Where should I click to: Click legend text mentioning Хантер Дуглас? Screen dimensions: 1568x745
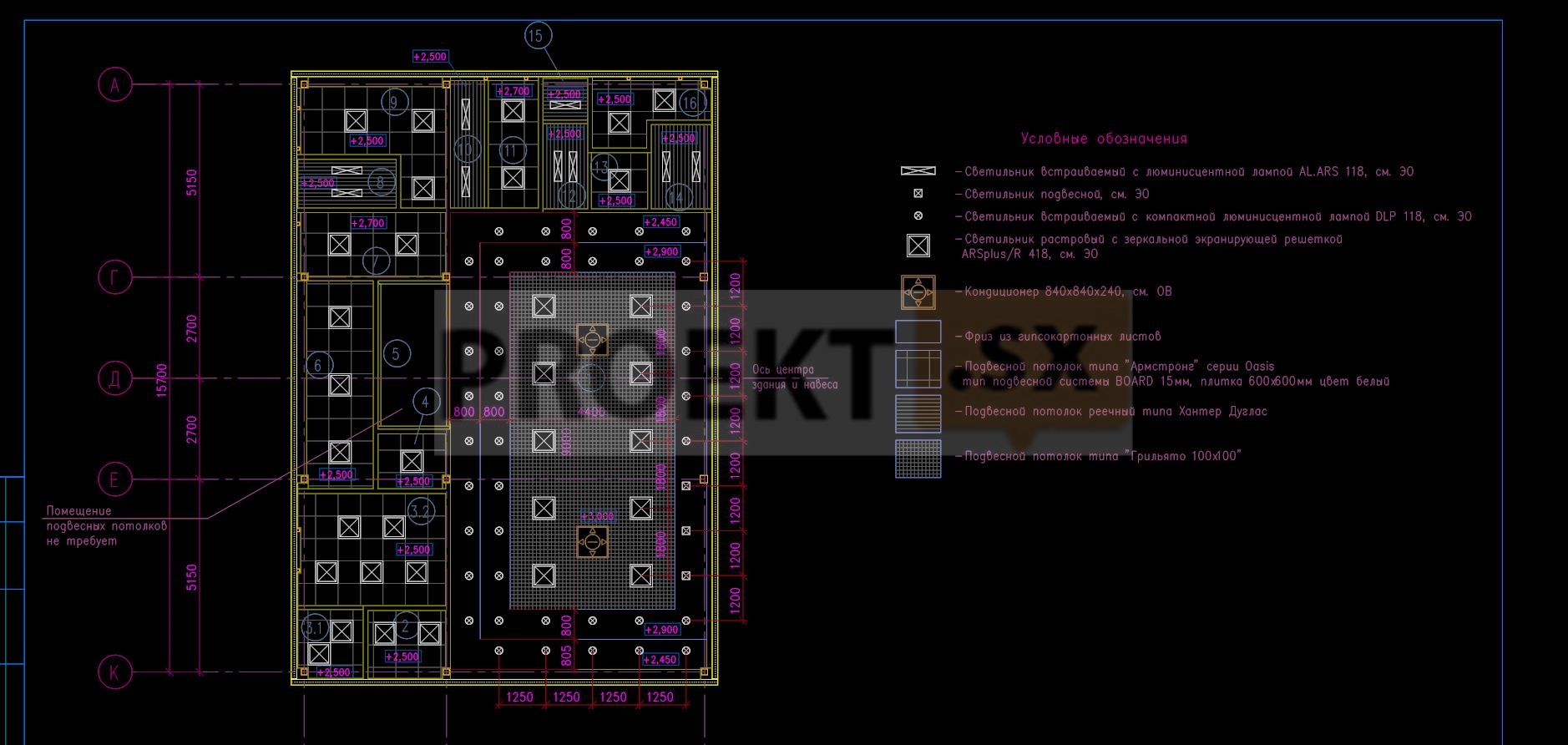tap(1111, 412)
